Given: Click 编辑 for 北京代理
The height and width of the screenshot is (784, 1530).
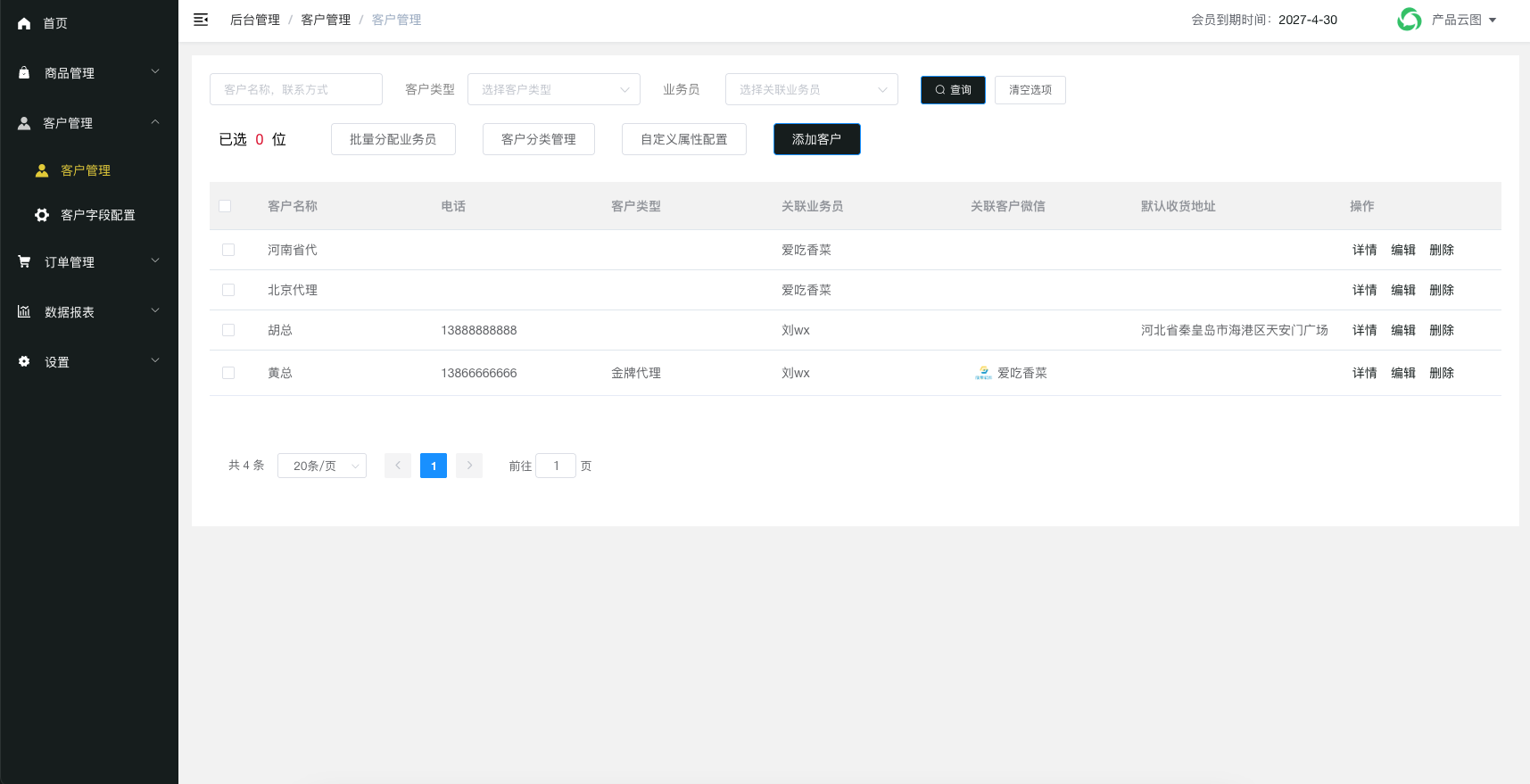Looking at the screenshot, I should [1403, 290].
